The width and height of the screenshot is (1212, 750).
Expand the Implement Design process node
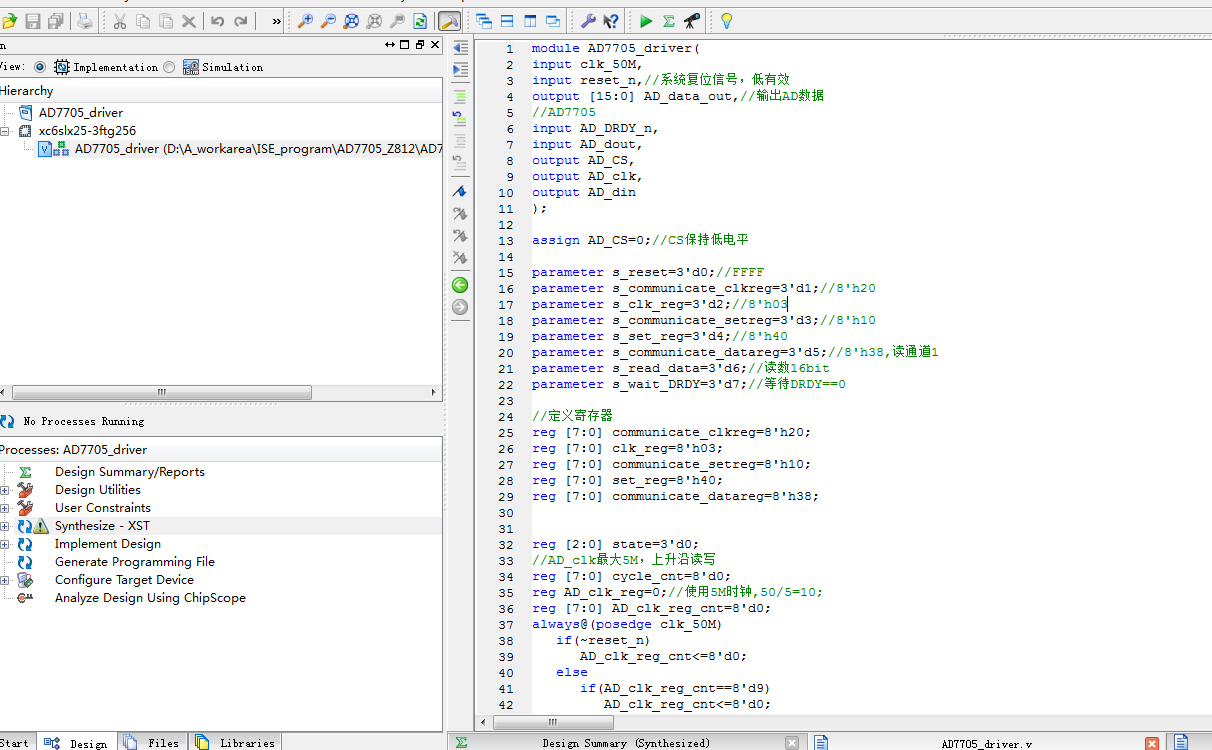point(5,544)
